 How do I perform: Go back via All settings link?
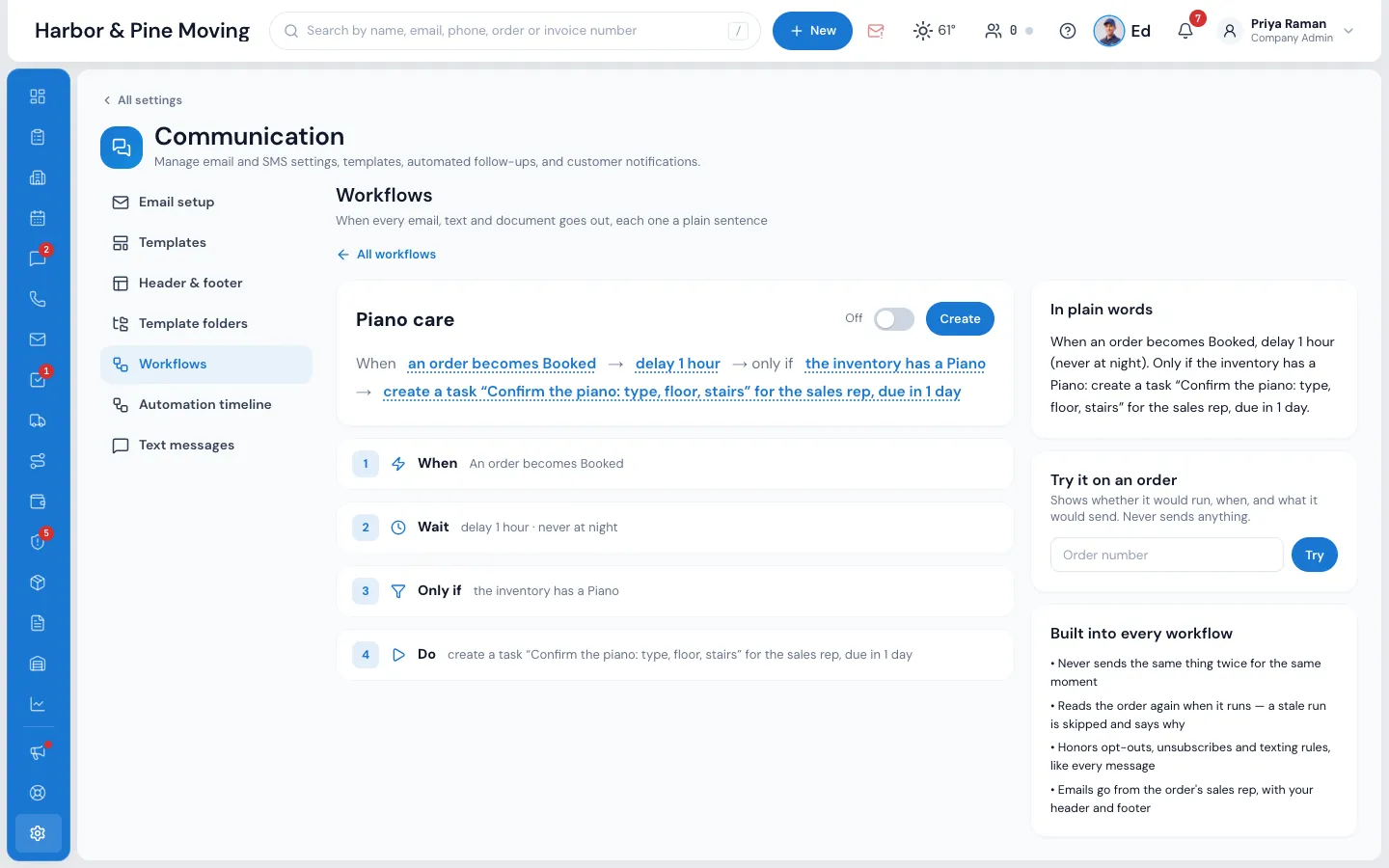click(143, 100)
